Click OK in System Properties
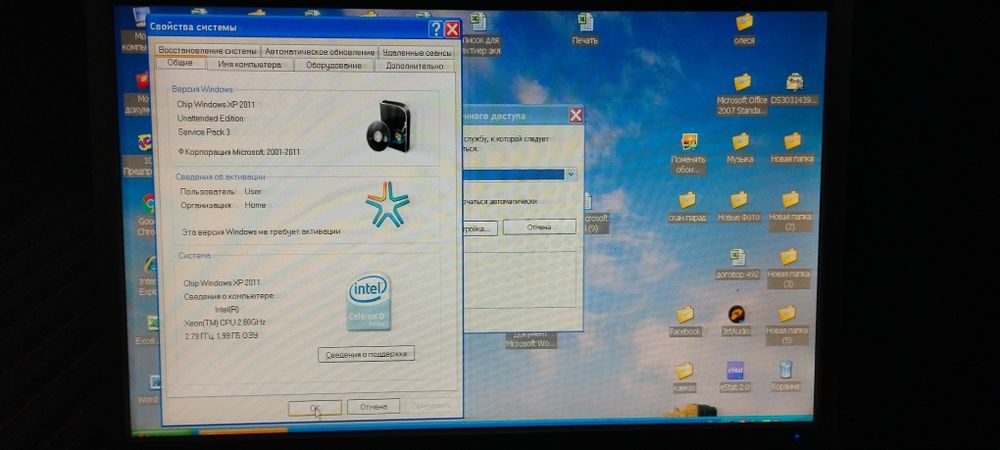The width and height of the screenshot is (1000, 450). [314, 407]
